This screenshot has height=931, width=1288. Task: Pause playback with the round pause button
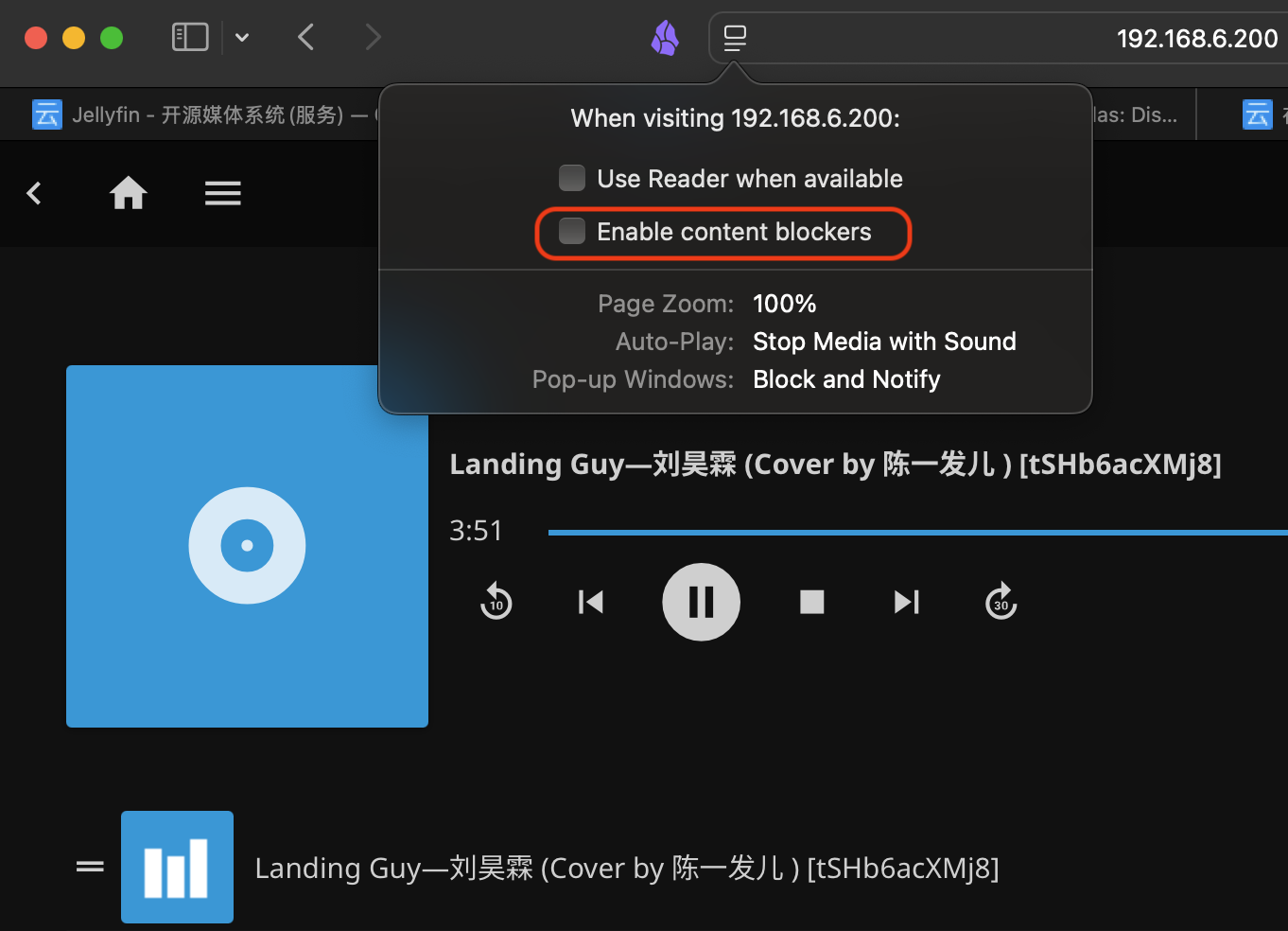[701, 602]
